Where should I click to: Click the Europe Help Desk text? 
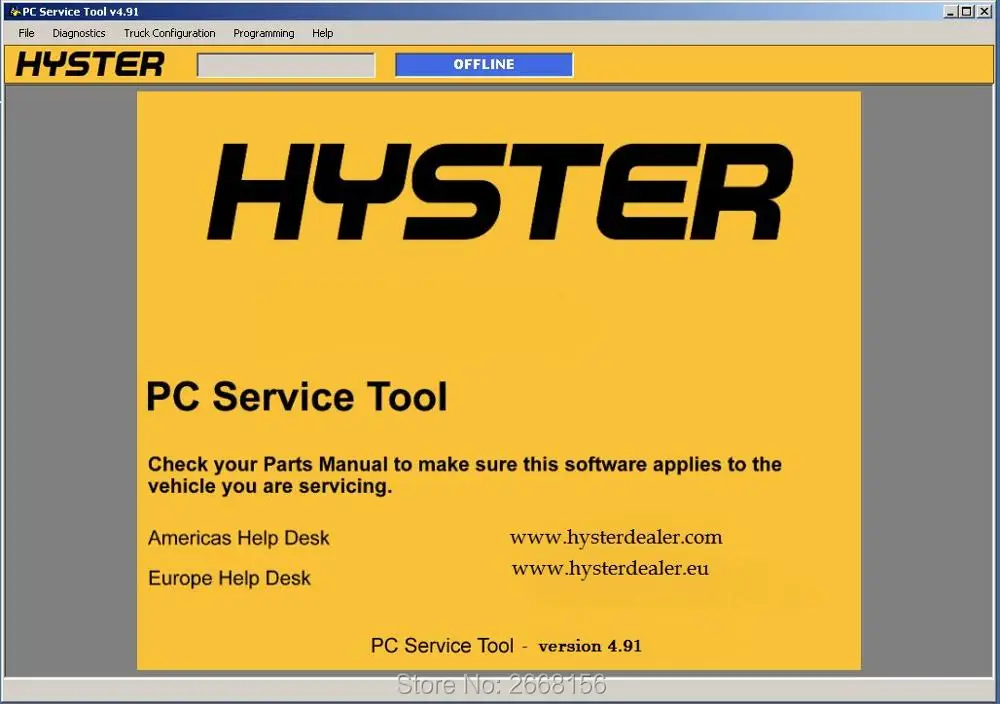(229, 578)
